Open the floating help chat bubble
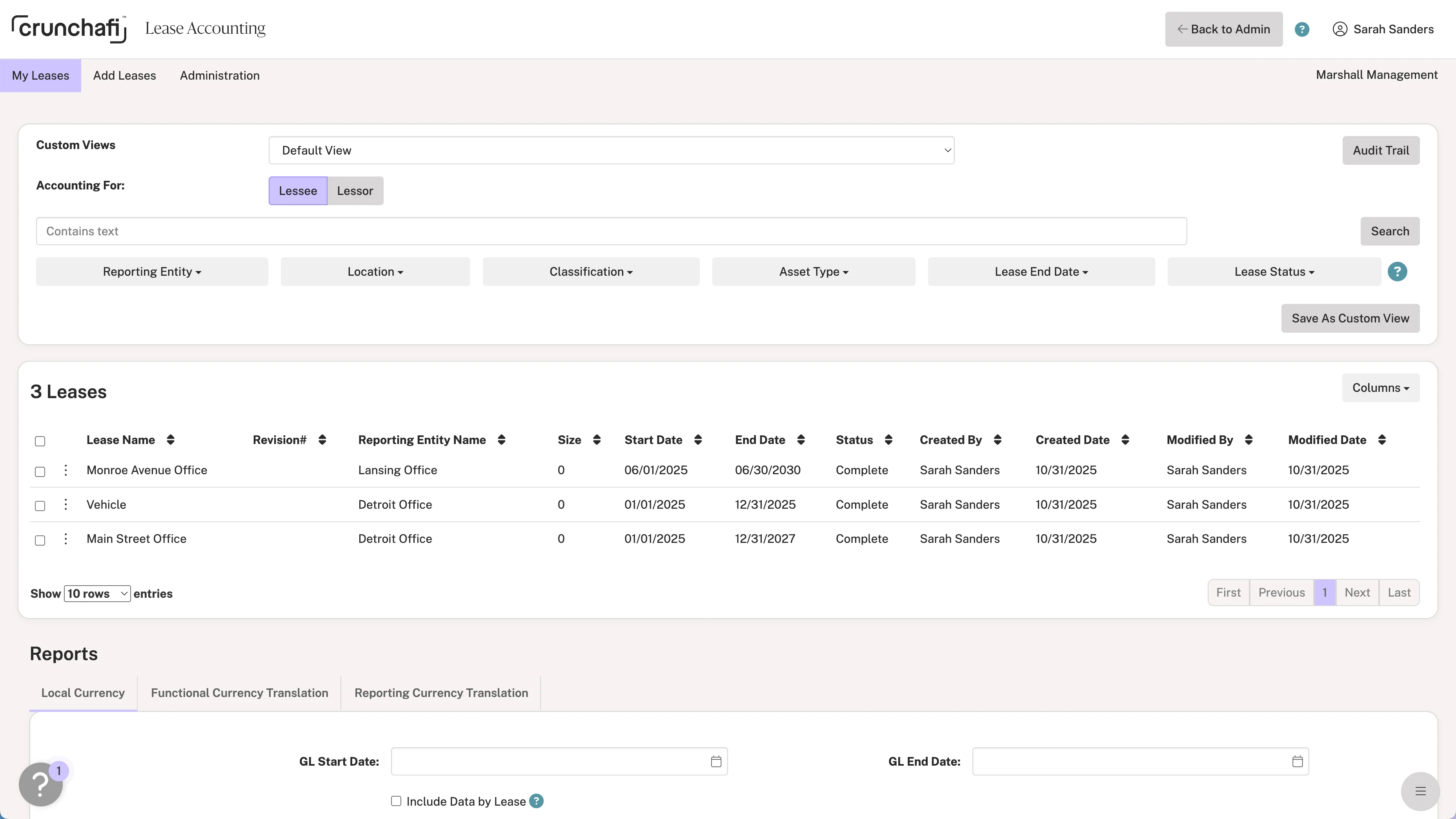The height and width of the screenshot is (819, 1456). pyautogui.click(x=41, y=784)
